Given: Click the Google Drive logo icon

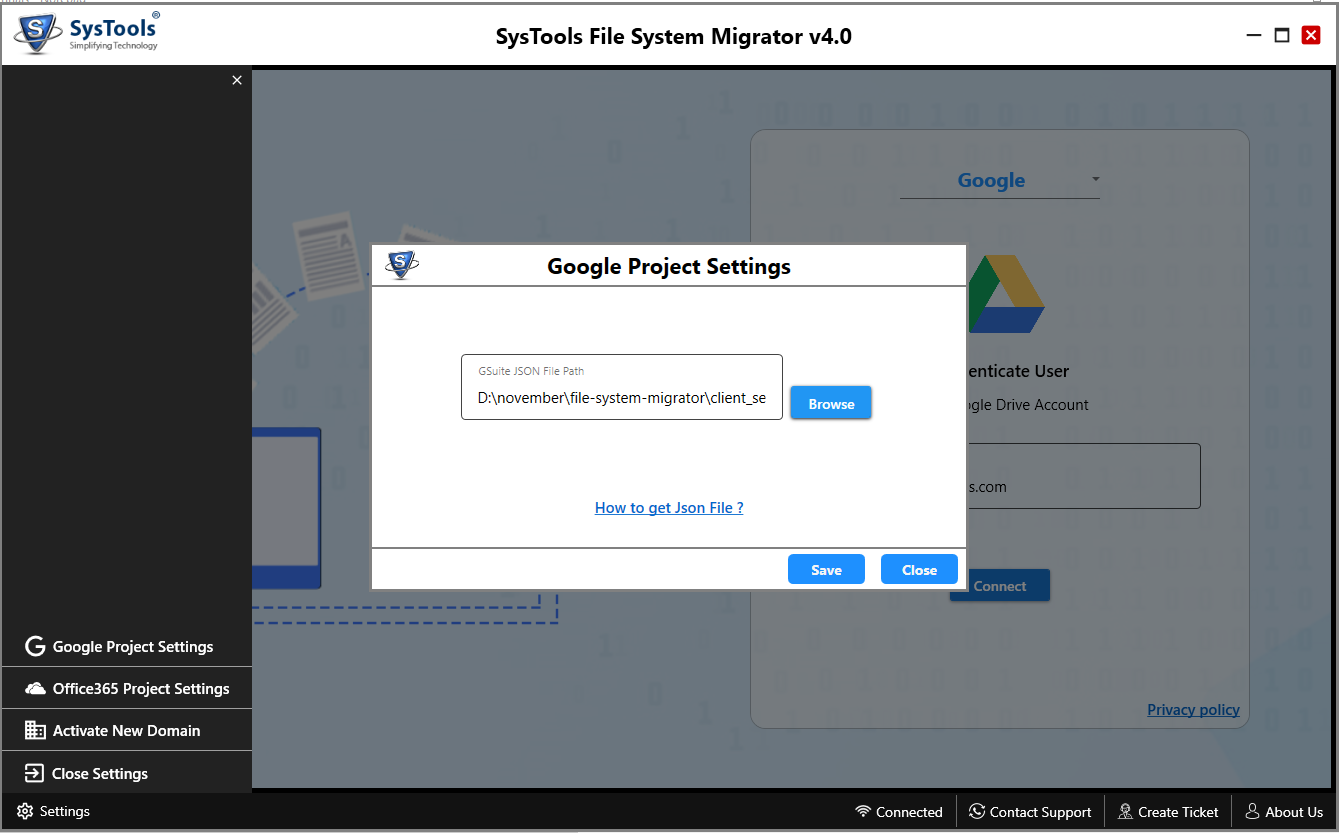Looking at the screenshot, I should pos(1005,294).
